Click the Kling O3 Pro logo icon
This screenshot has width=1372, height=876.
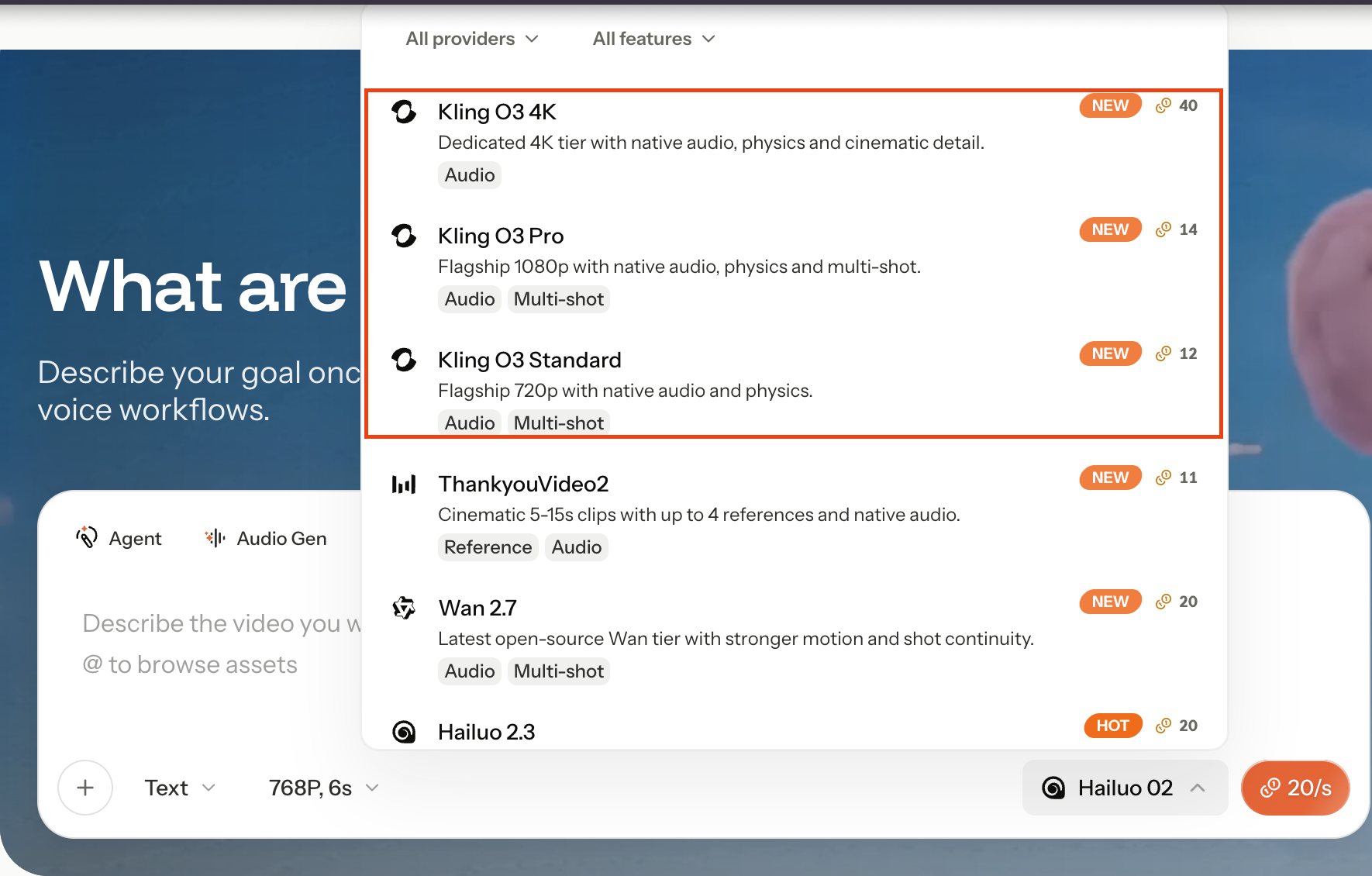point(404,236)
